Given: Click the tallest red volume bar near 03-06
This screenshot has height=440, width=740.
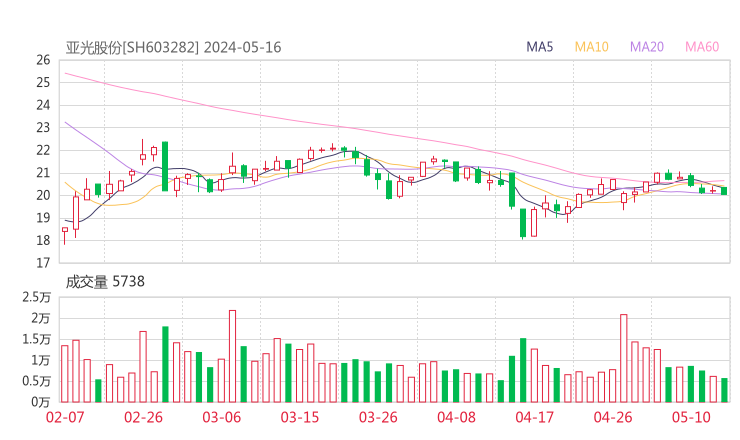Looking at the screenshot, I should coord(232,356).
